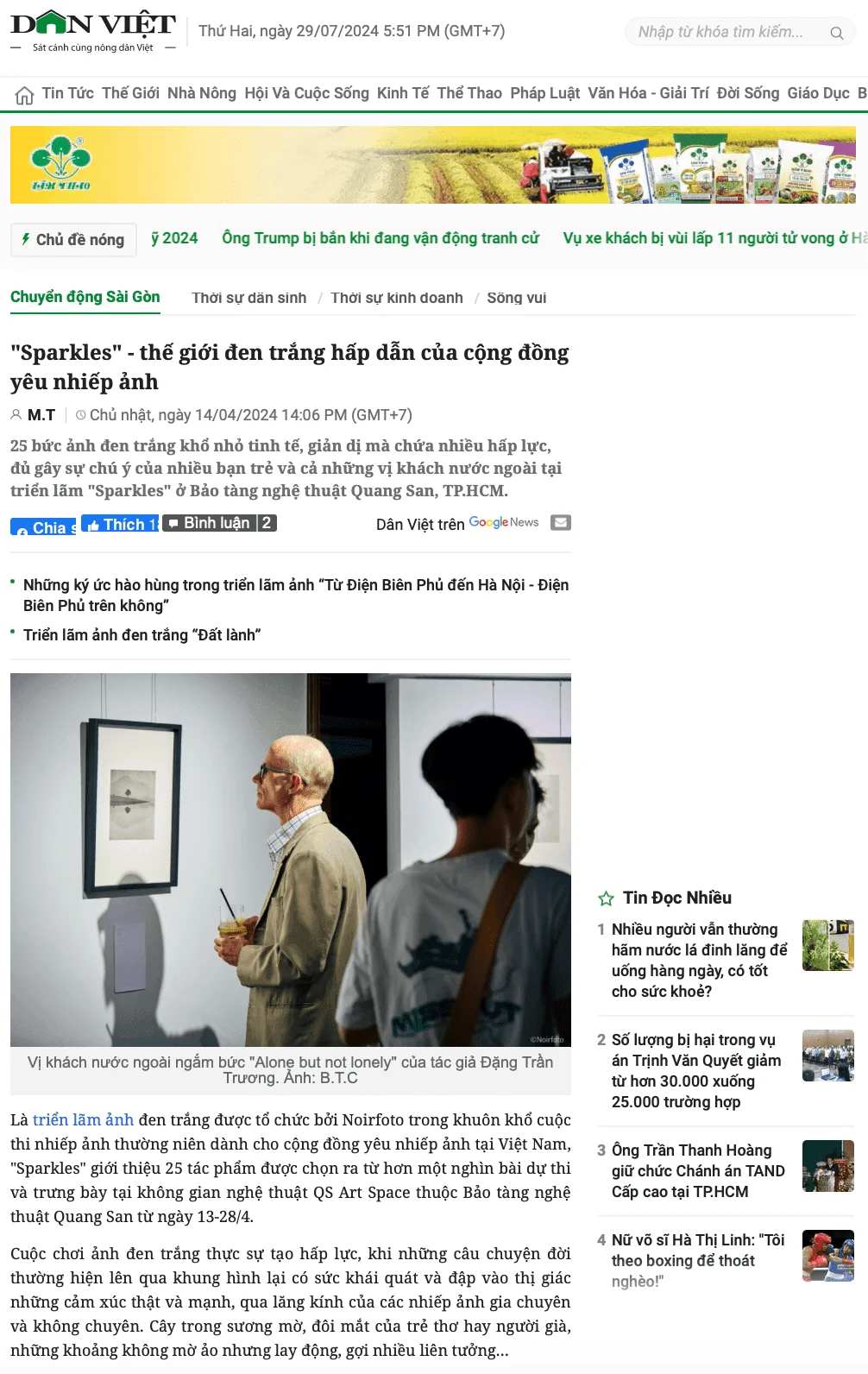Click the home icon in navigation bar
Viewport: 868px width, 1374px height.
coord(25,94)
